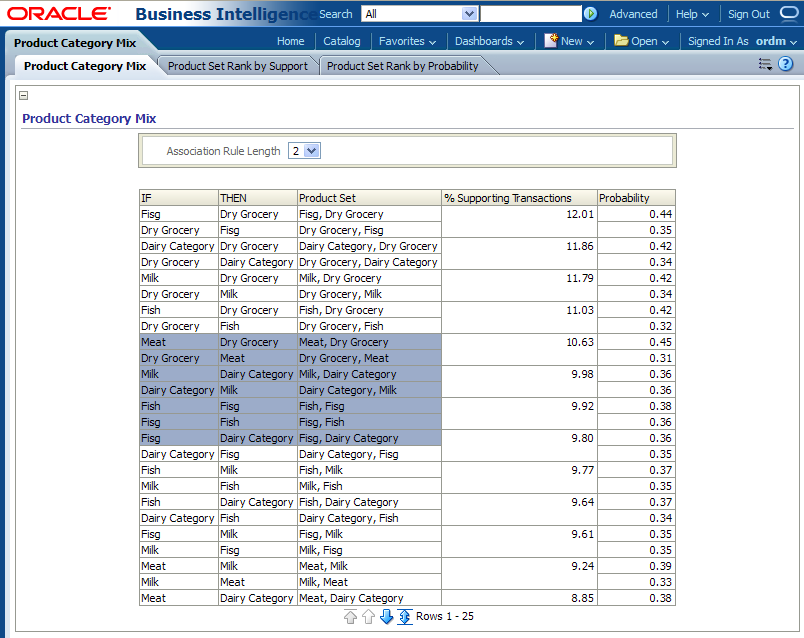Screen dimensions: 804x638
Task: Click the previous rows up arrow
Action: pos(368,617)
